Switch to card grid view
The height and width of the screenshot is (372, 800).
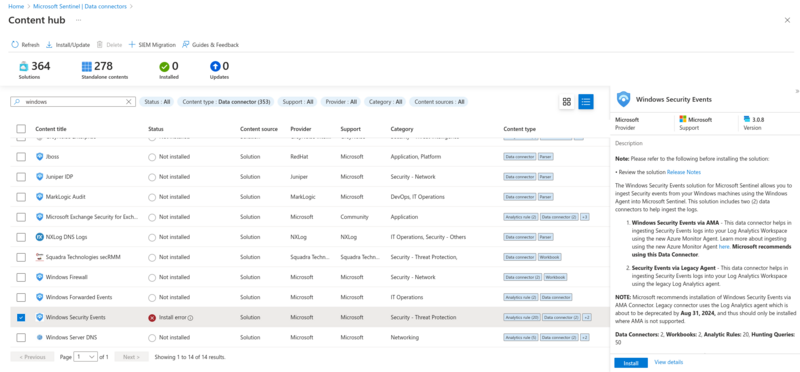coord(566,102)
